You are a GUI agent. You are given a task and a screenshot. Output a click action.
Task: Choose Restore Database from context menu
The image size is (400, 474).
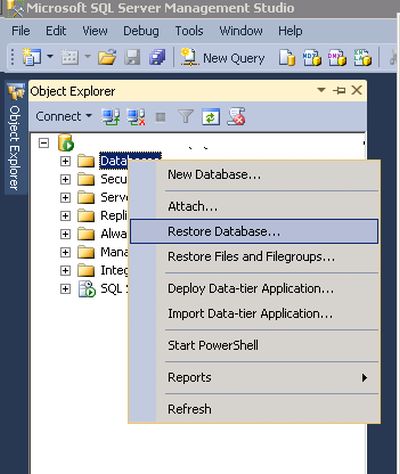pos(254,231)
